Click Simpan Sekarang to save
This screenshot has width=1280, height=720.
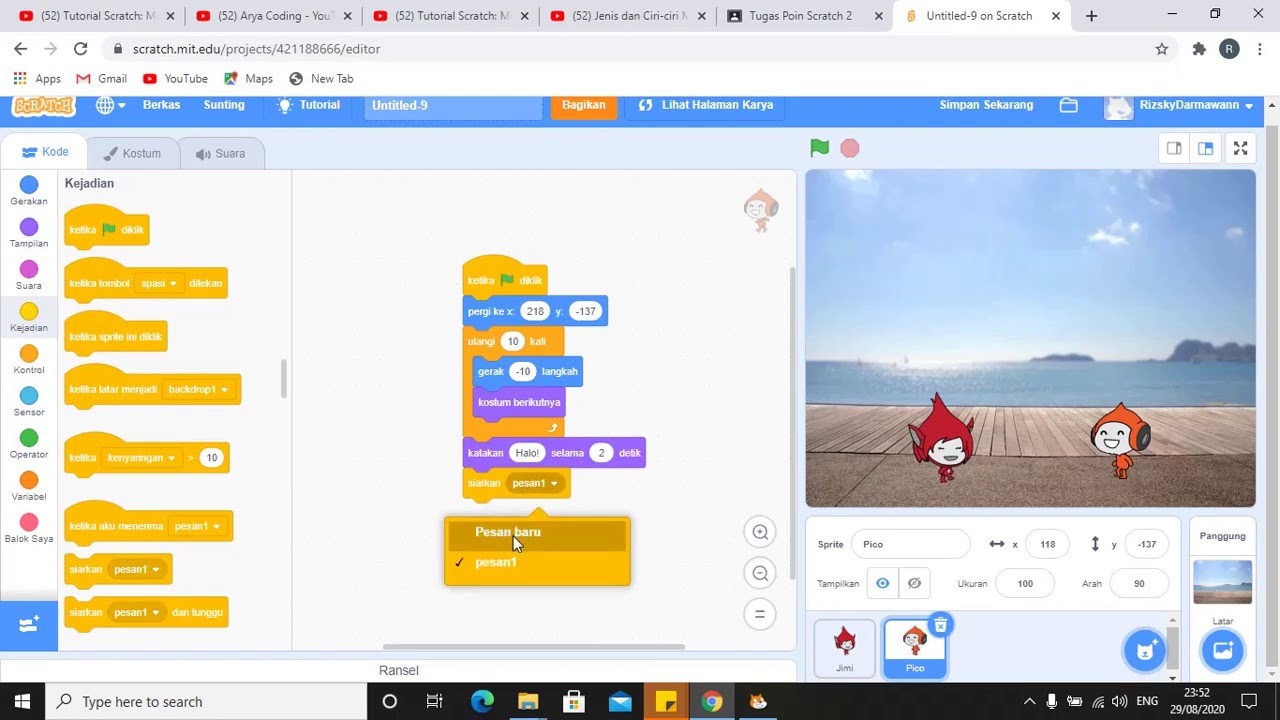pyautogui.click(x=986, y=105)
